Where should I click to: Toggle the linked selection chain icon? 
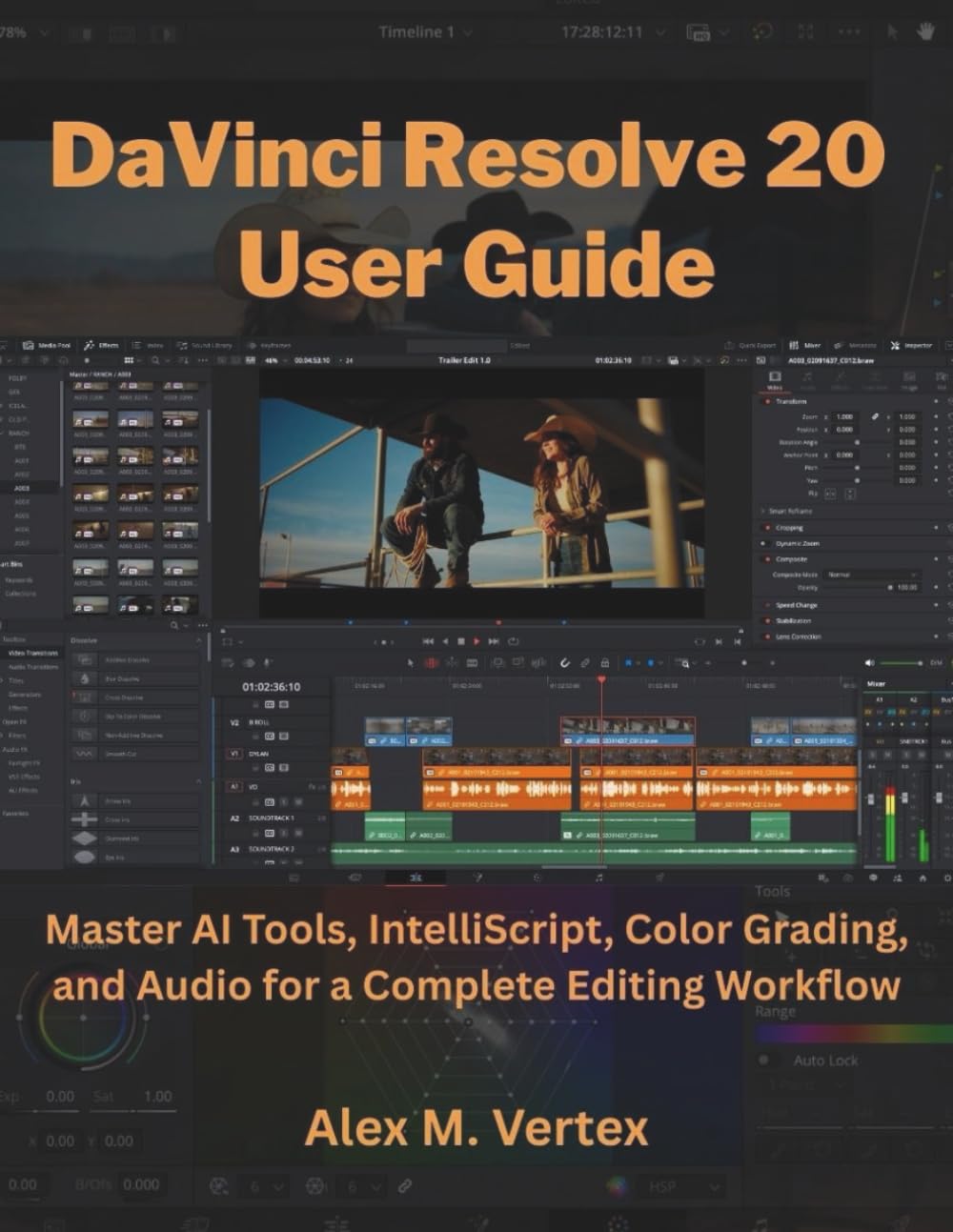(x=585, y=662)
